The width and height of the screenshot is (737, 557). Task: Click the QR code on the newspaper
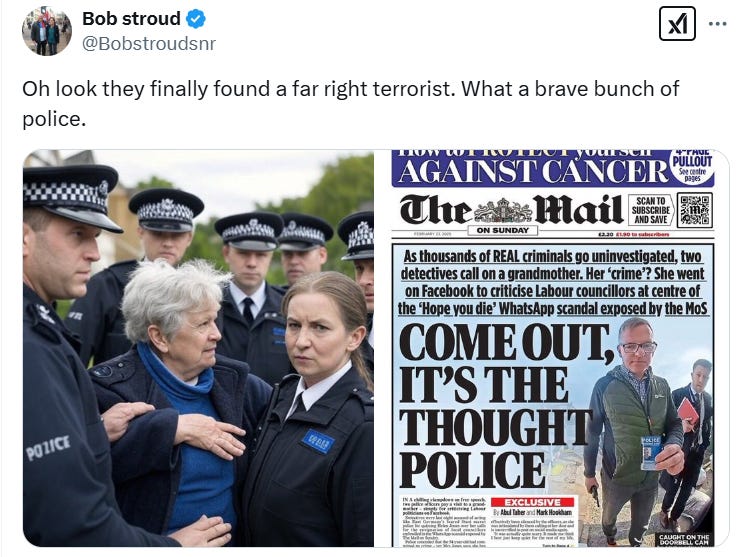[x=695, y=210]
